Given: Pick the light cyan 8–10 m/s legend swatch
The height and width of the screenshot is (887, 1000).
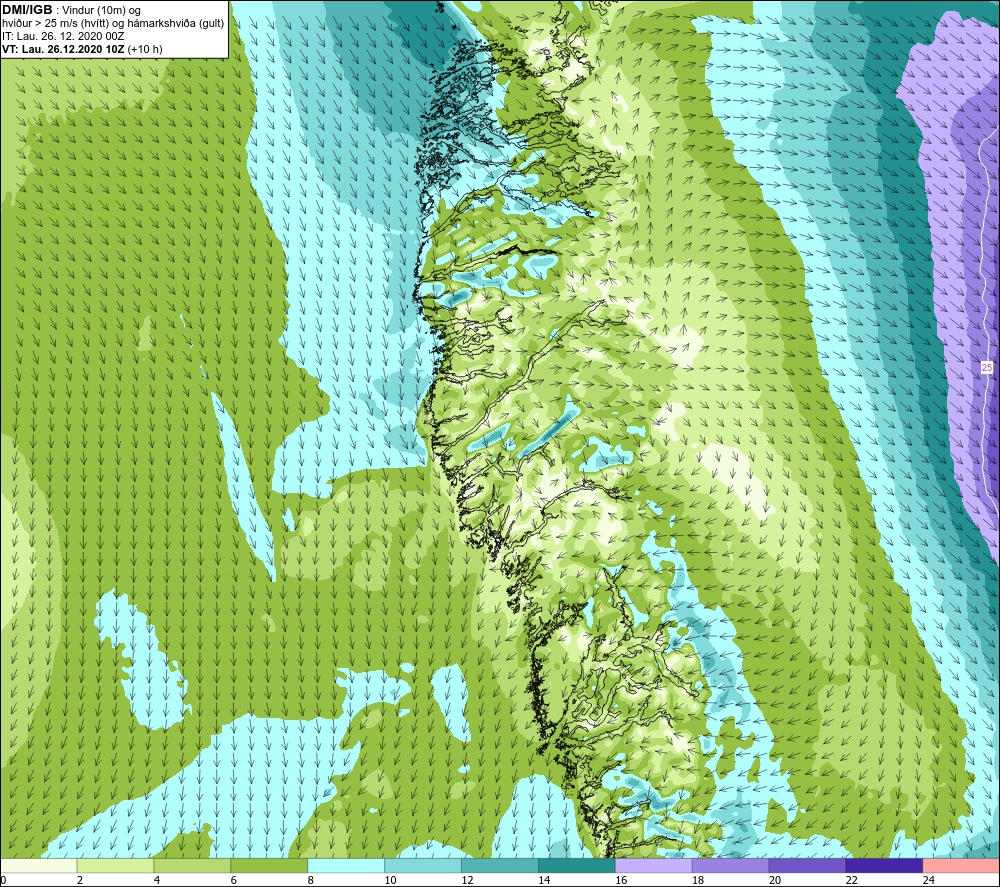Looking at the screenshot, I should [346, 865].
